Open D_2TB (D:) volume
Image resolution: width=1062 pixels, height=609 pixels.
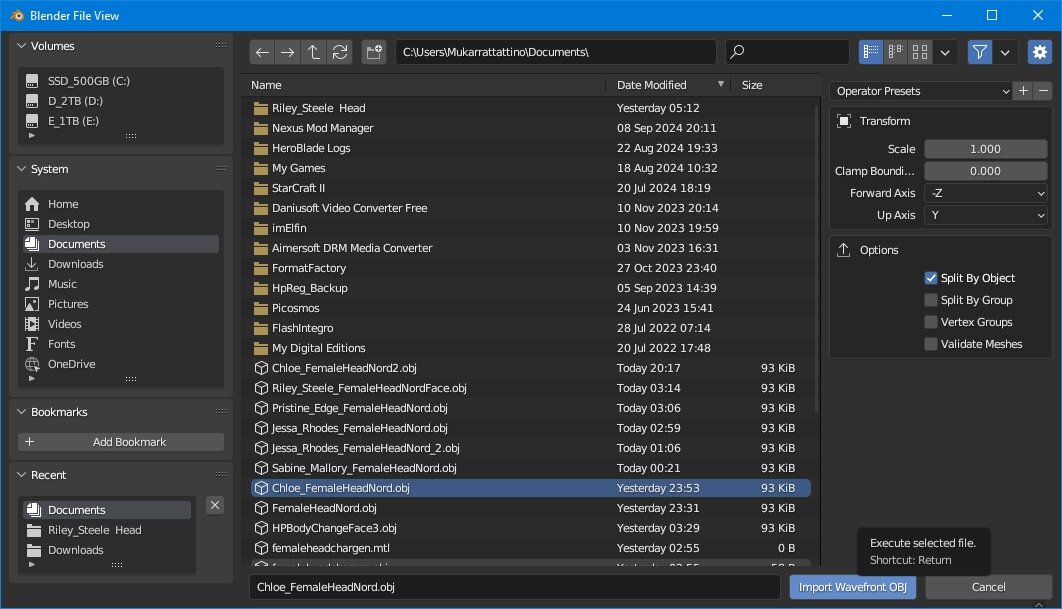(x=121, y=101)
